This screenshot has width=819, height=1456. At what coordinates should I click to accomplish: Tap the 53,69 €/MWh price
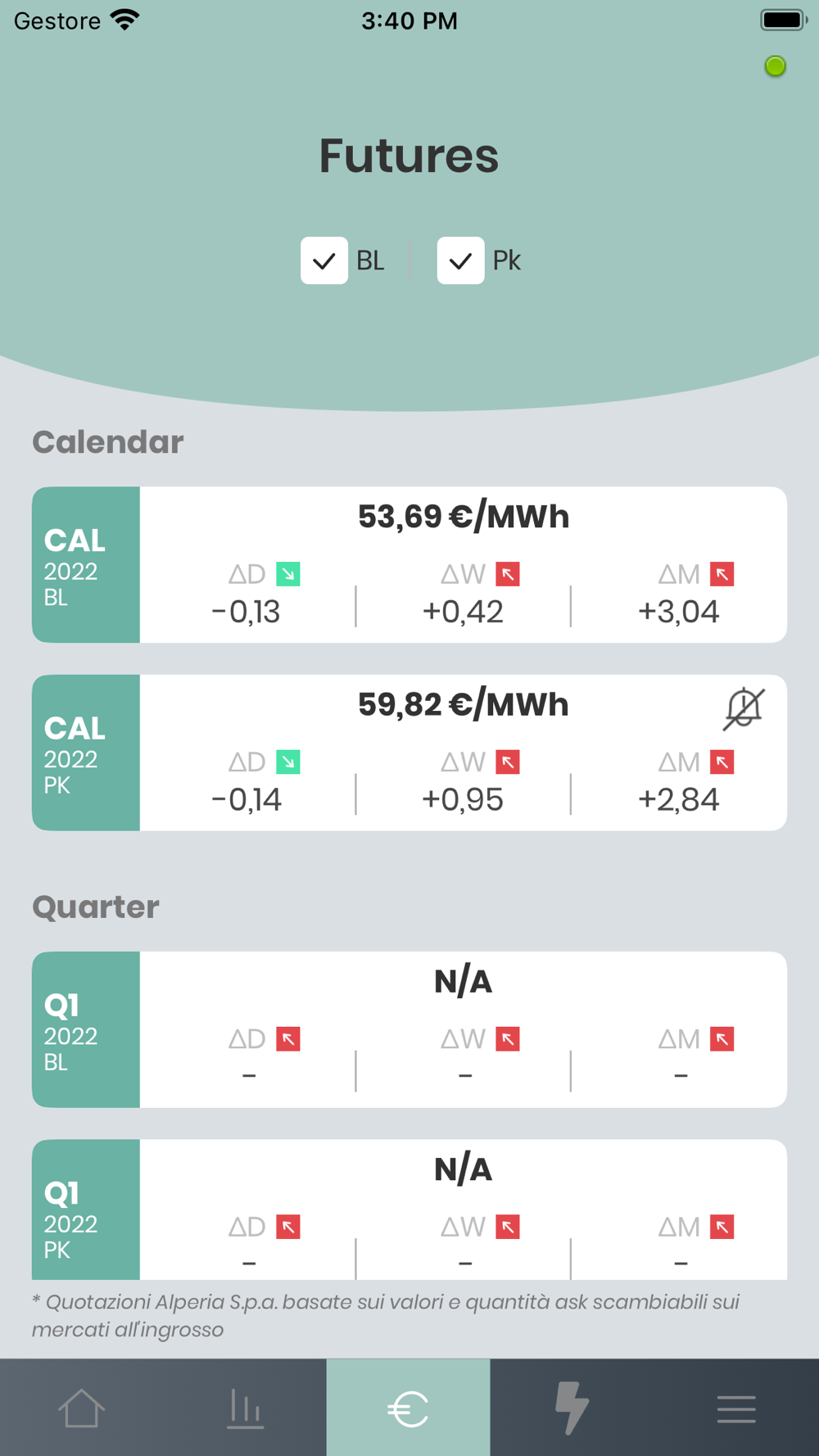click(464, 517)
